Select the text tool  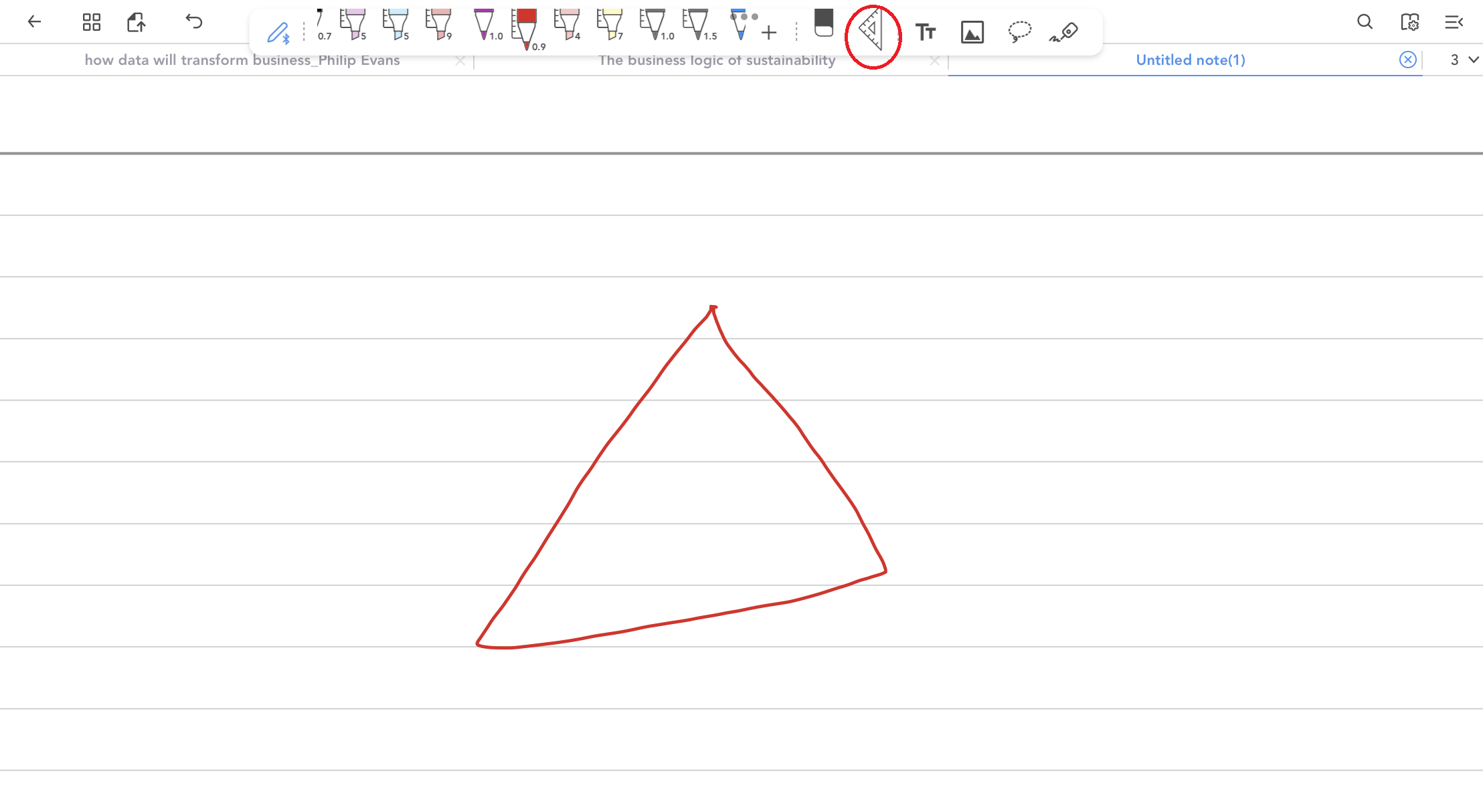(x=925, y=31)
